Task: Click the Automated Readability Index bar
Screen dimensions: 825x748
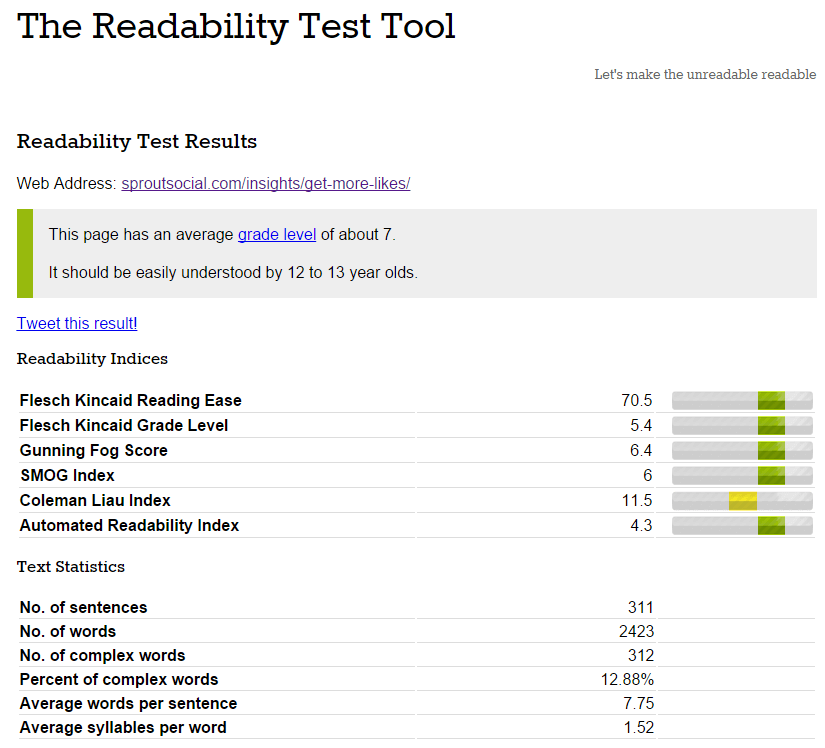Action: [x=742, y=525]
